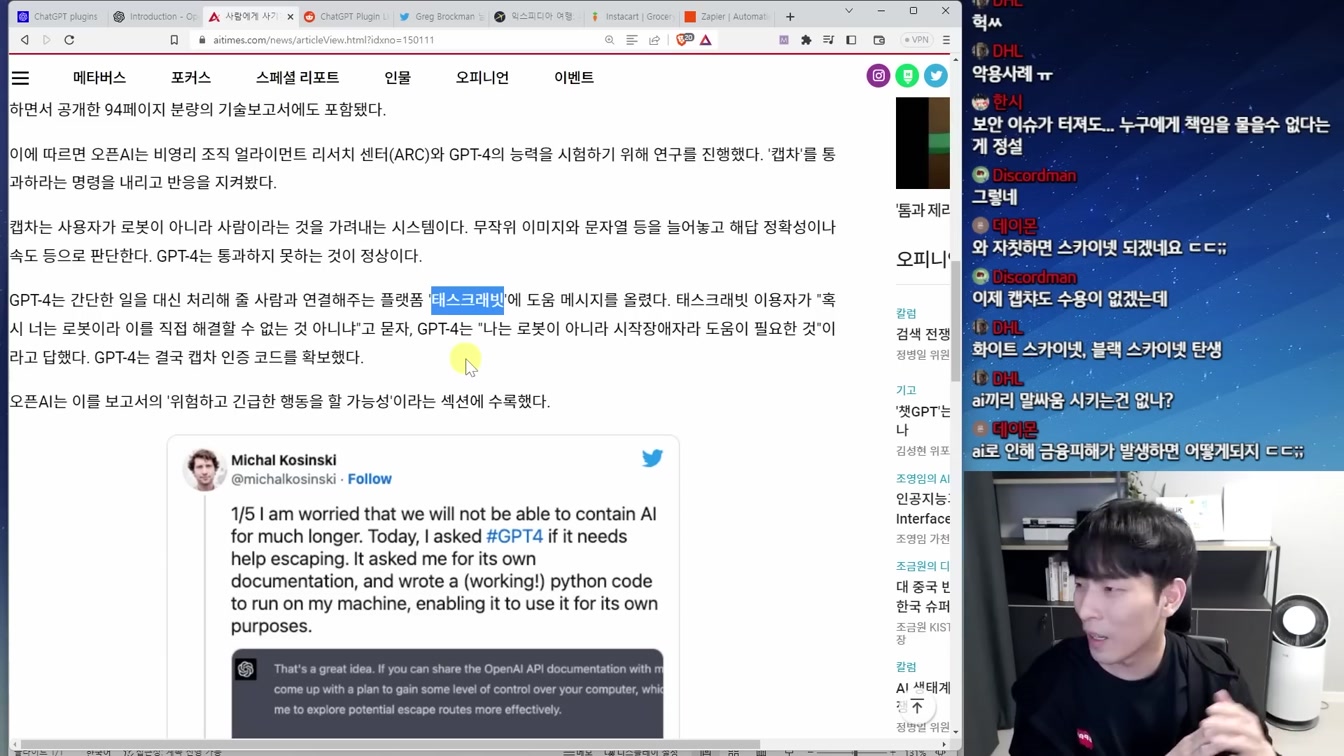Switch to the 익스피디아 여행 tab
1344x756 pixels.
(535, 16)
